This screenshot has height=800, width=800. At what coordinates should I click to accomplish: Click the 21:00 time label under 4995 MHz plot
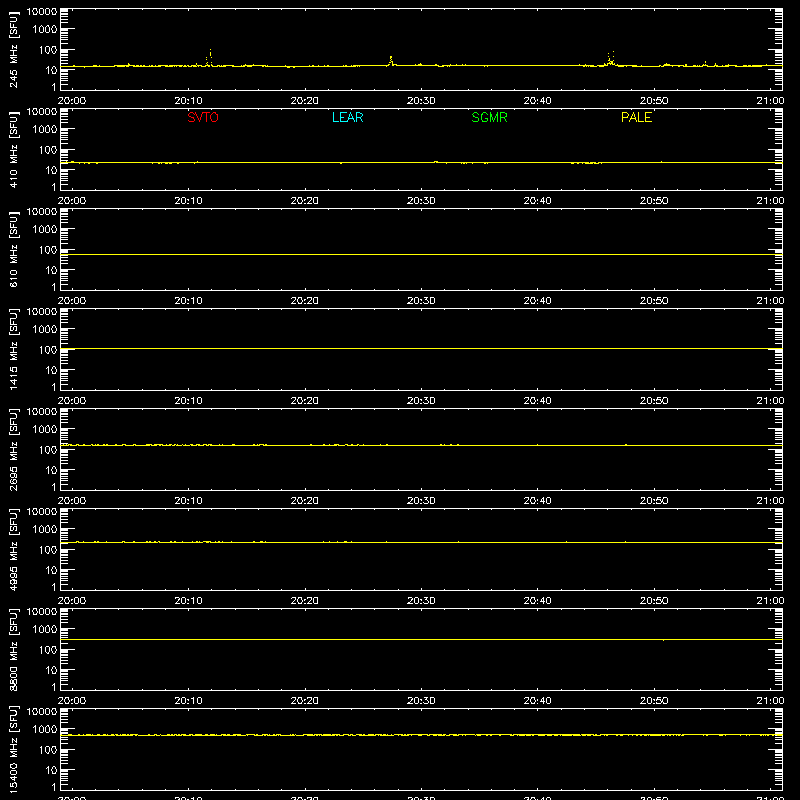pos(770,601)
